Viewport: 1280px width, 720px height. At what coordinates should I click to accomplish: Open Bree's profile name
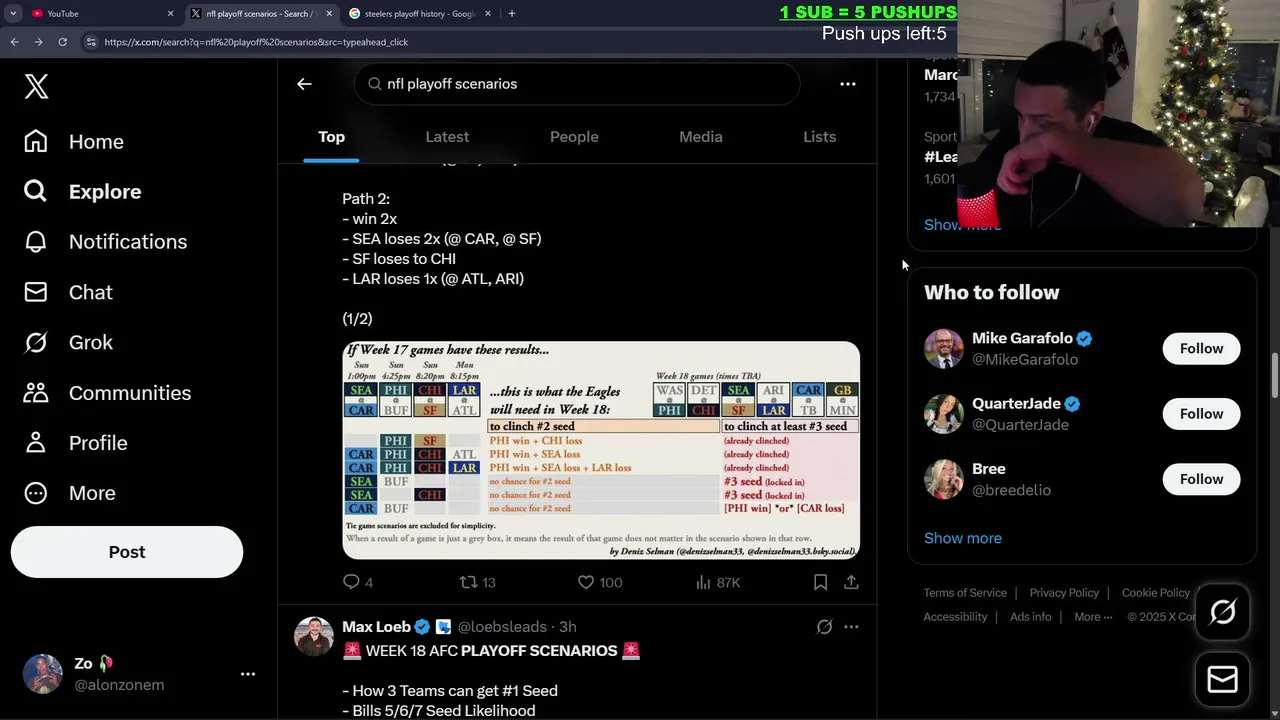click(989, 469)
